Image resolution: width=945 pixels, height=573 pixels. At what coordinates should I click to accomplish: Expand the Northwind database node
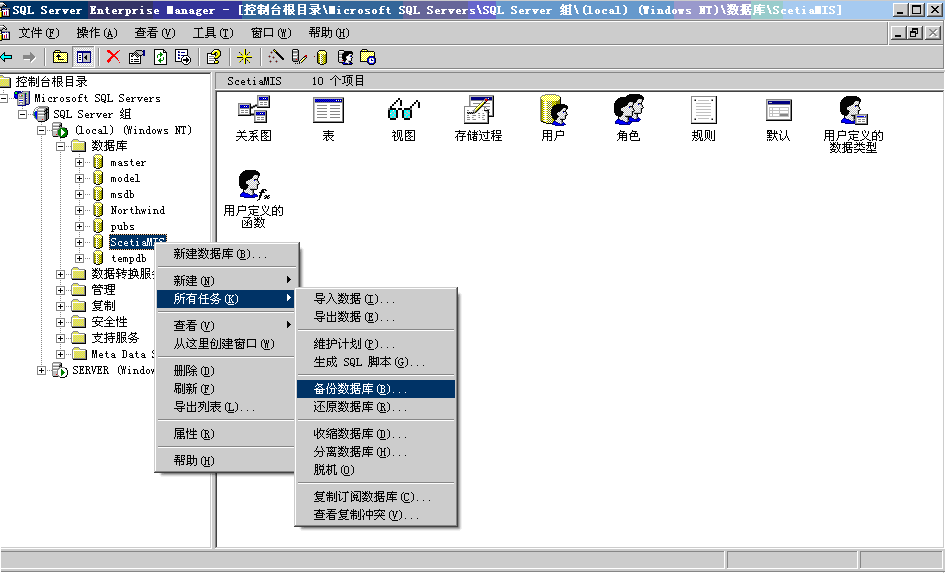(80, 210)
